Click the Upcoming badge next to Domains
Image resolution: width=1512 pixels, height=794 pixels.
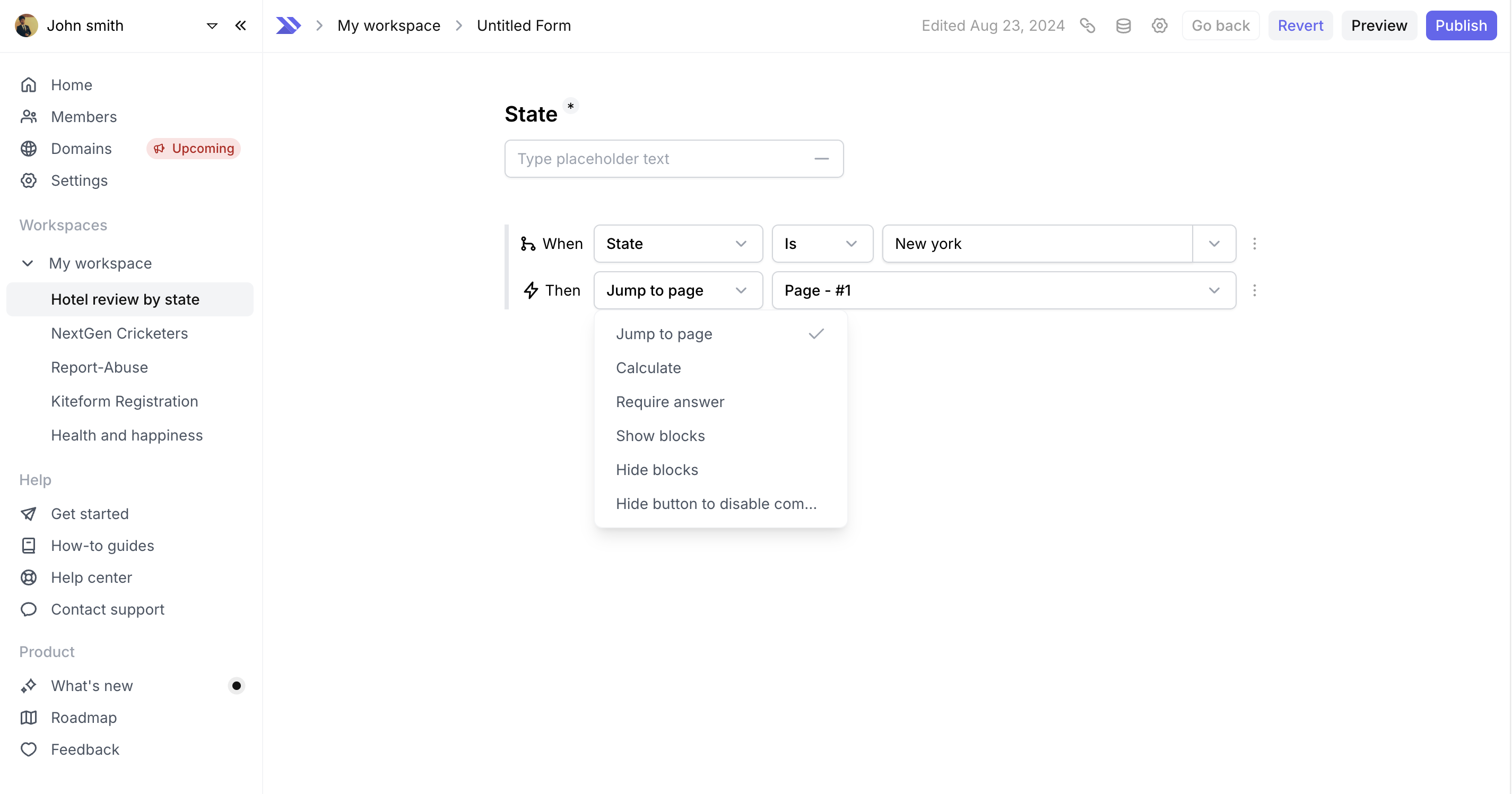coord(194,149)
